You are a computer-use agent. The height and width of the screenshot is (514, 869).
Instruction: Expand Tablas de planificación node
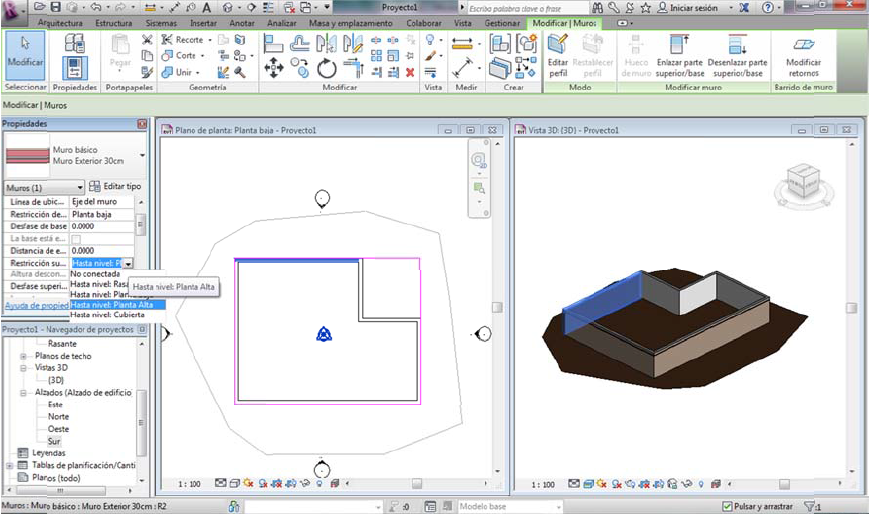coord(9,466)
